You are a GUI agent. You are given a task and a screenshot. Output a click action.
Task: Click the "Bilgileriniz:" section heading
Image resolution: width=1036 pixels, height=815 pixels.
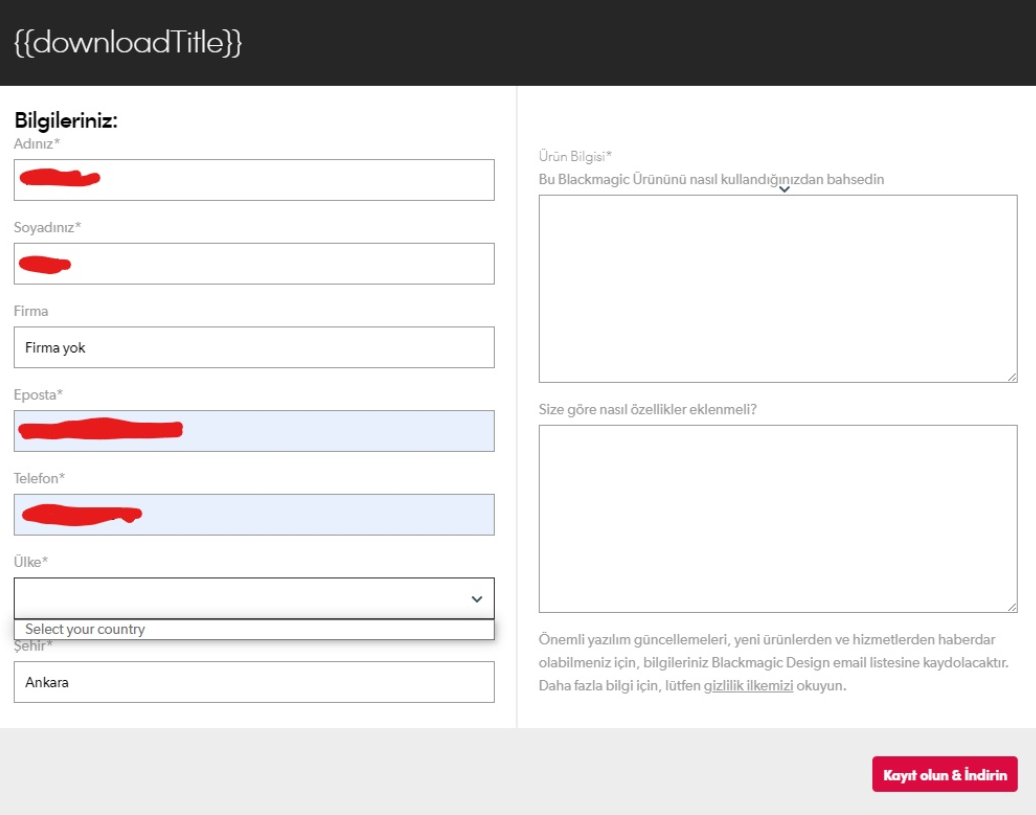click(x=66, y=121)
